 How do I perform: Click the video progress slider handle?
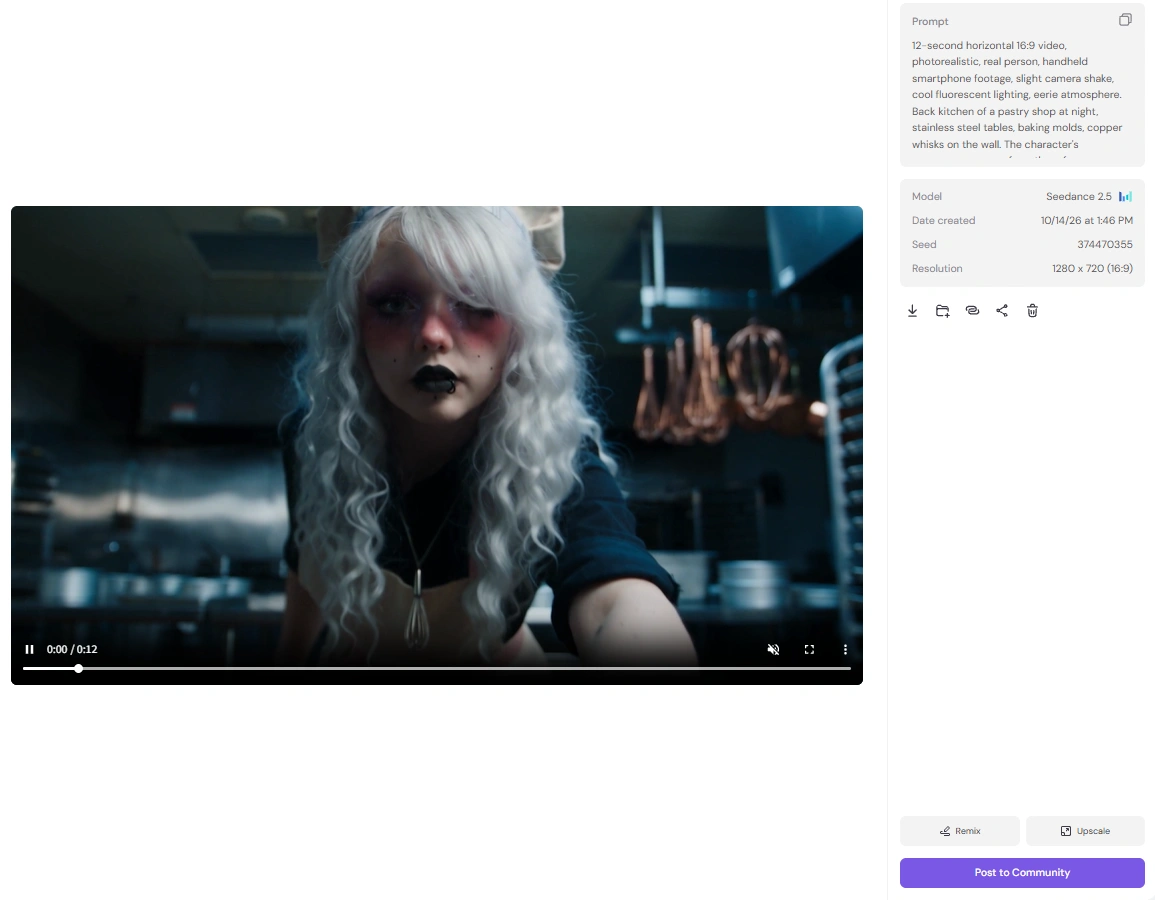[x=78, y=669]
